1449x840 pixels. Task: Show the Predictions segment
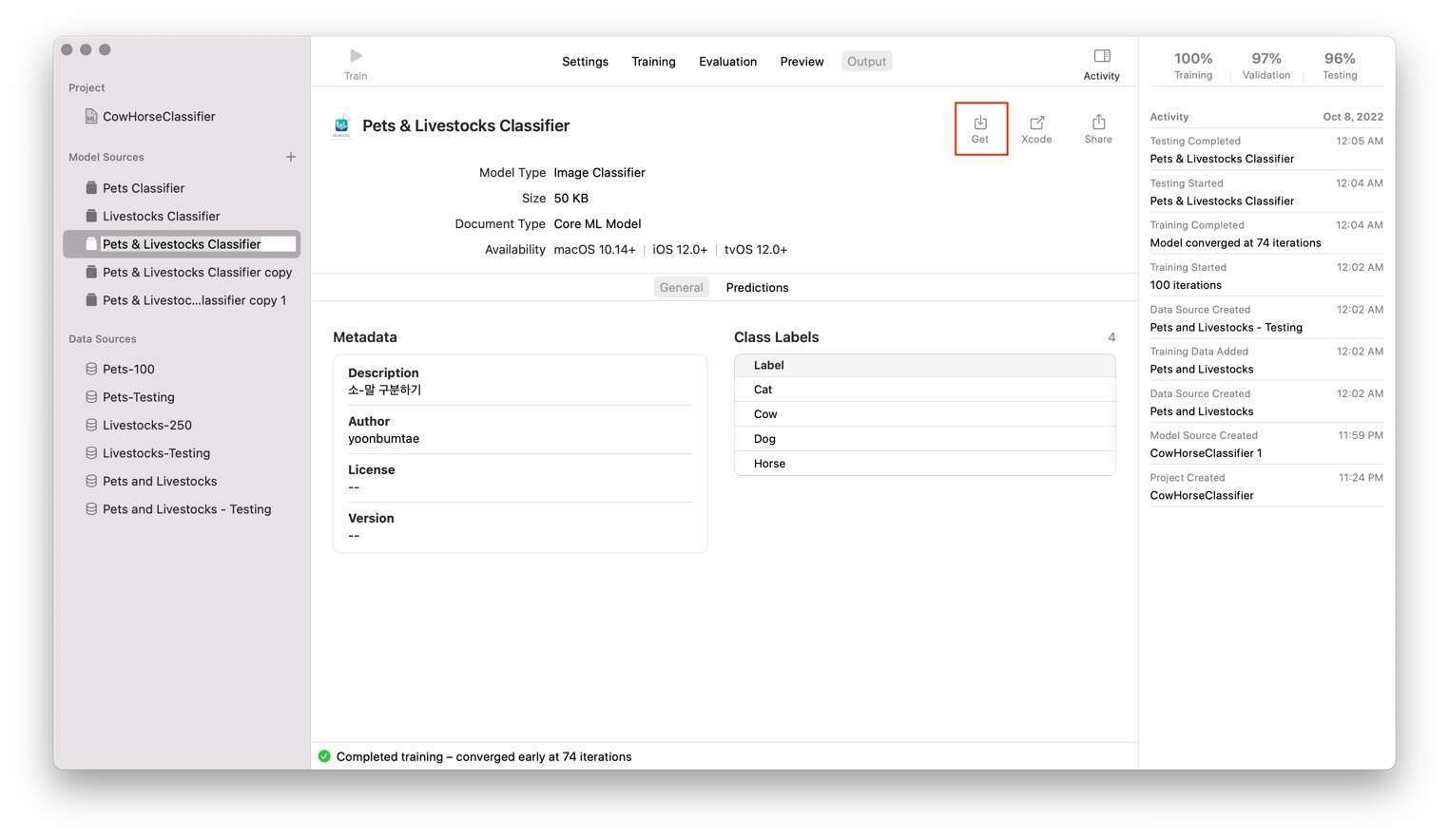[x=757, y=288]
